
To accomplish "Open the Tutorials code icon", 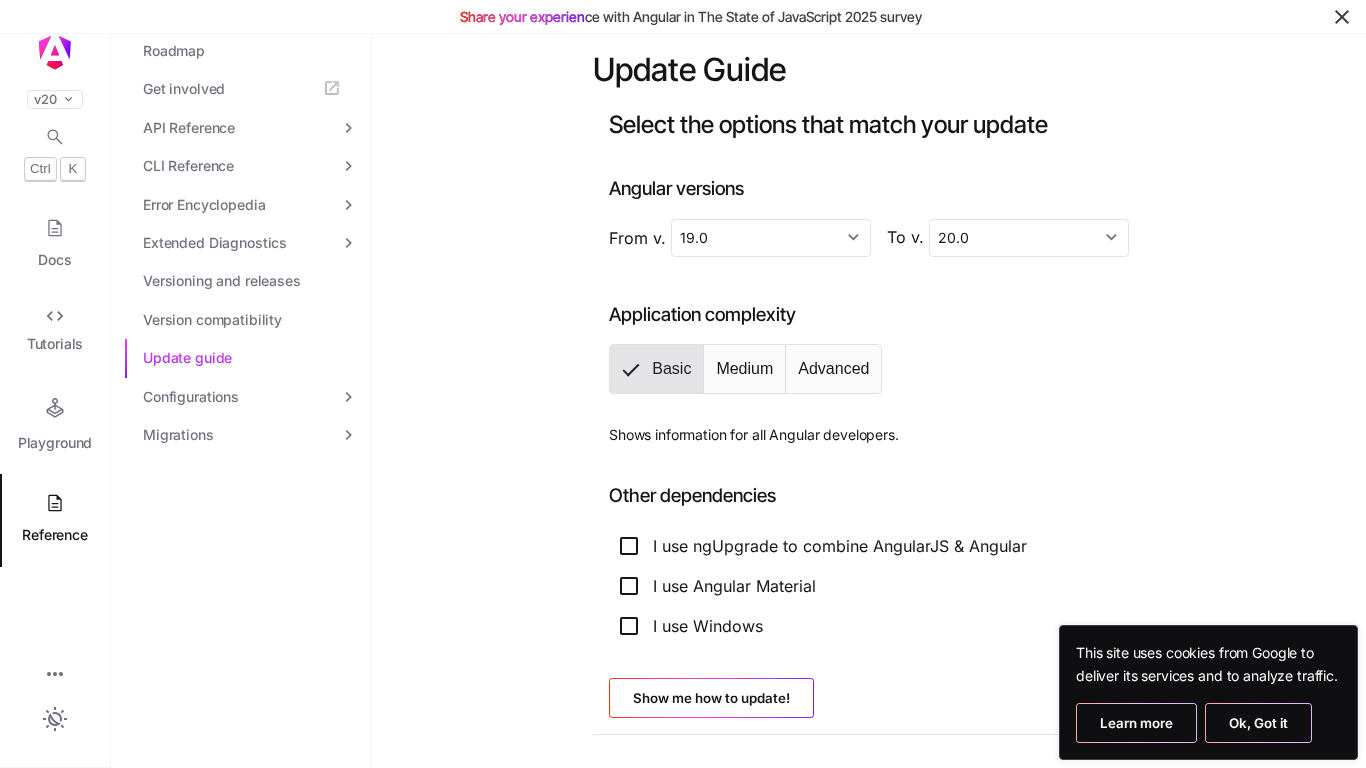I will click(55, 316).
